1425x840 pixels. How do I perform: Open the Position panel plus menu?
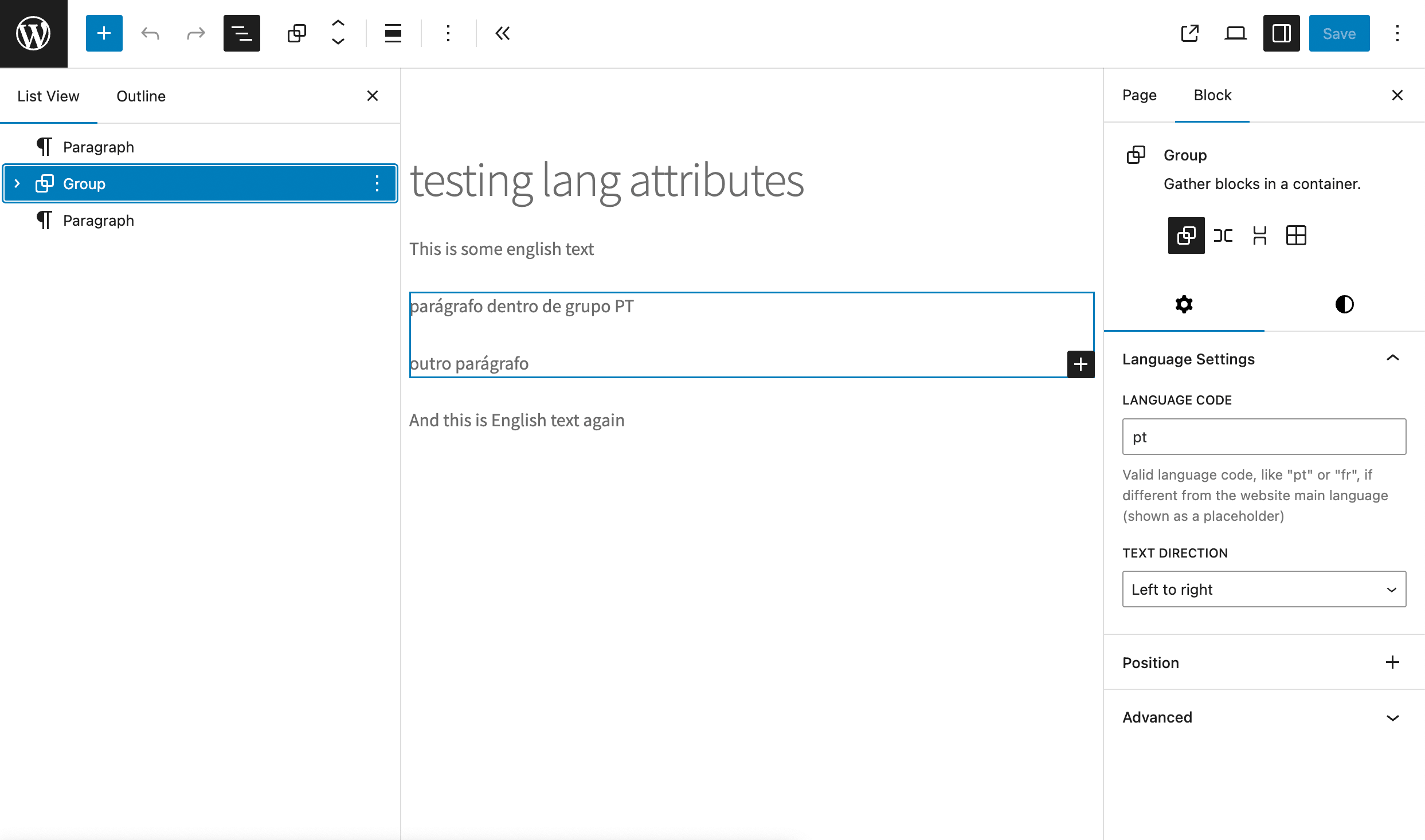[1392, 662]
